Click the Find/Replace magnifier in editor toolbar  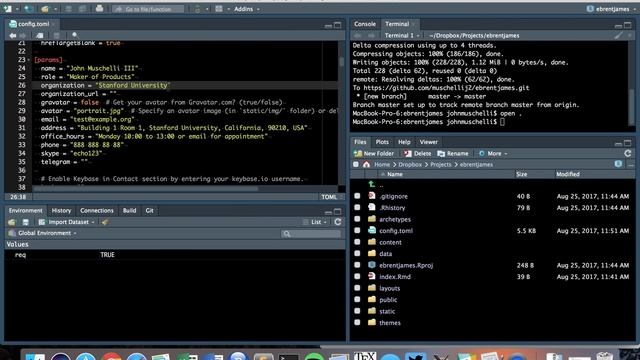[75, 36]
